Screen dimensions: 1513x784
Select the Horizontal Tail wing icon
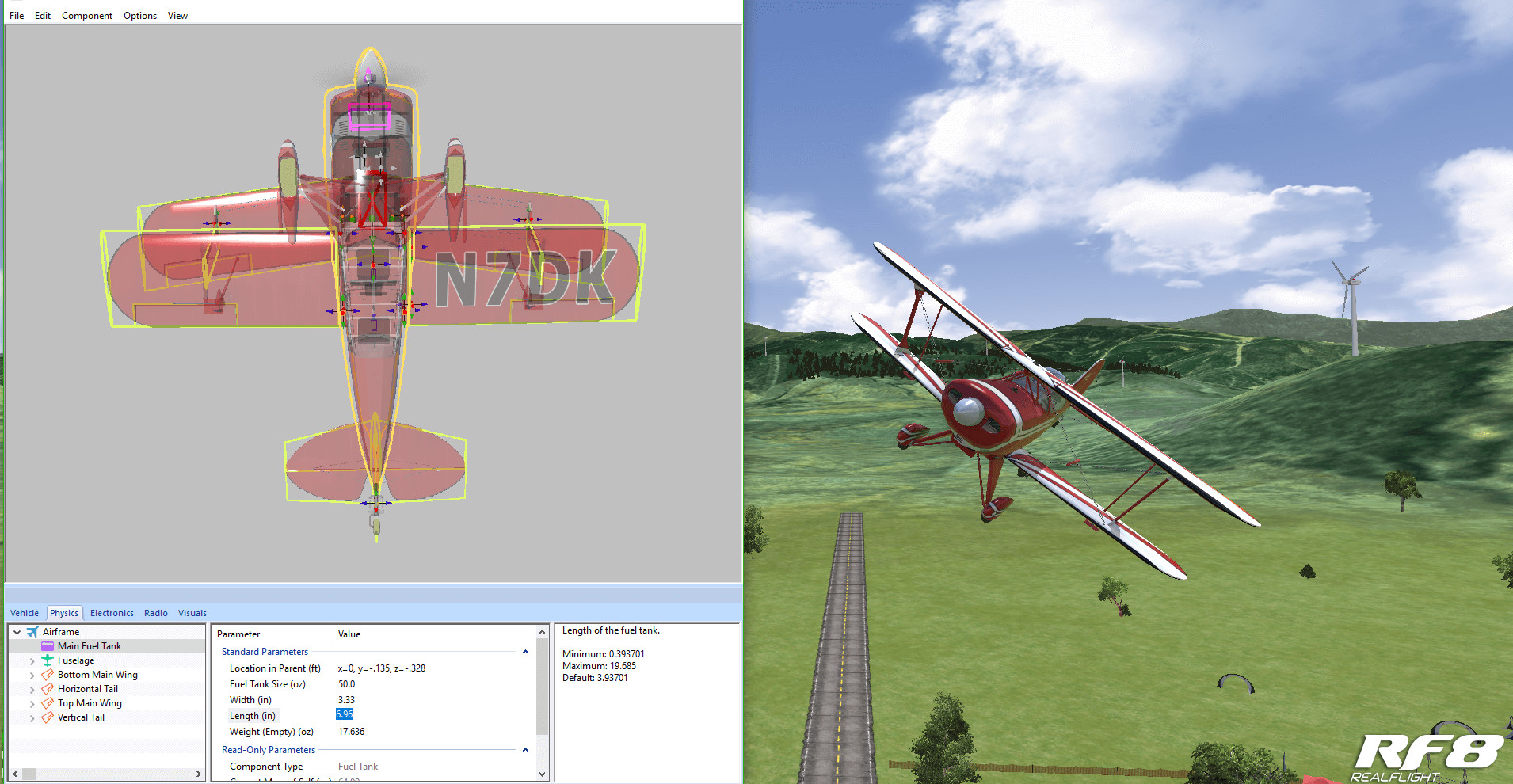pos(46,688)
